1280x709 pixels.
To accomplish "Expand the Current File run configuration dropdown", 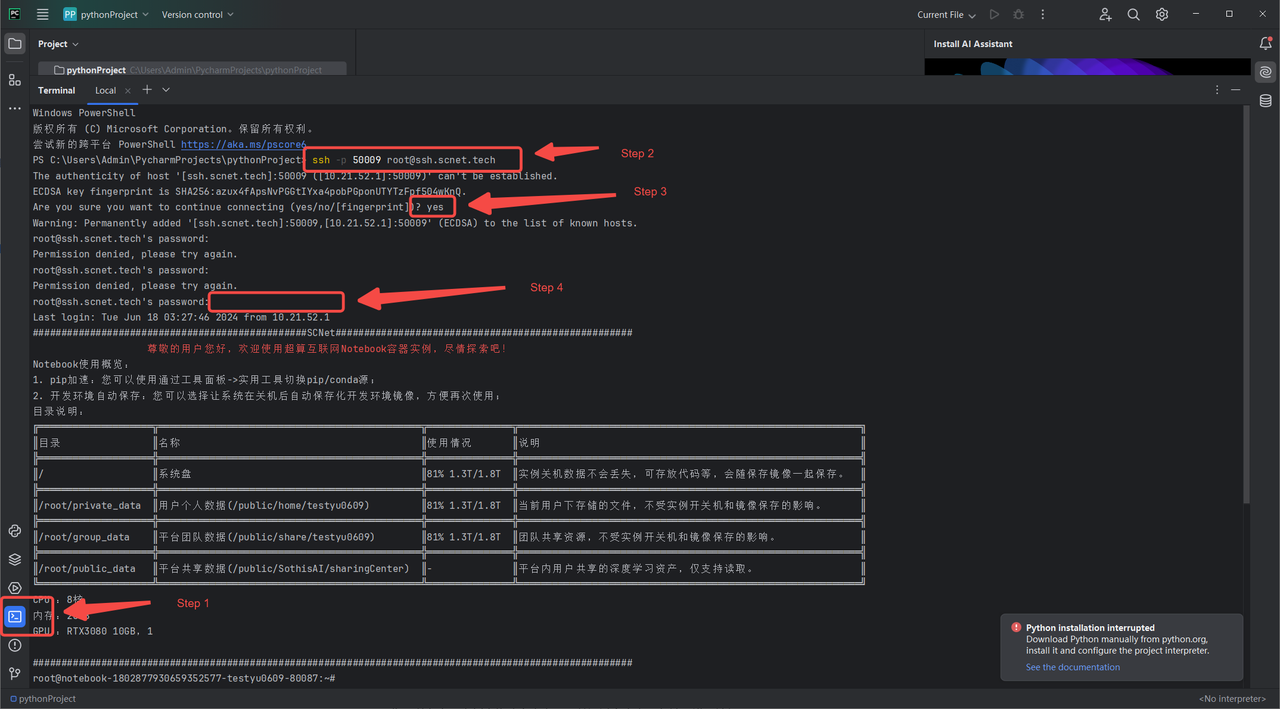I will coord(946,15).
